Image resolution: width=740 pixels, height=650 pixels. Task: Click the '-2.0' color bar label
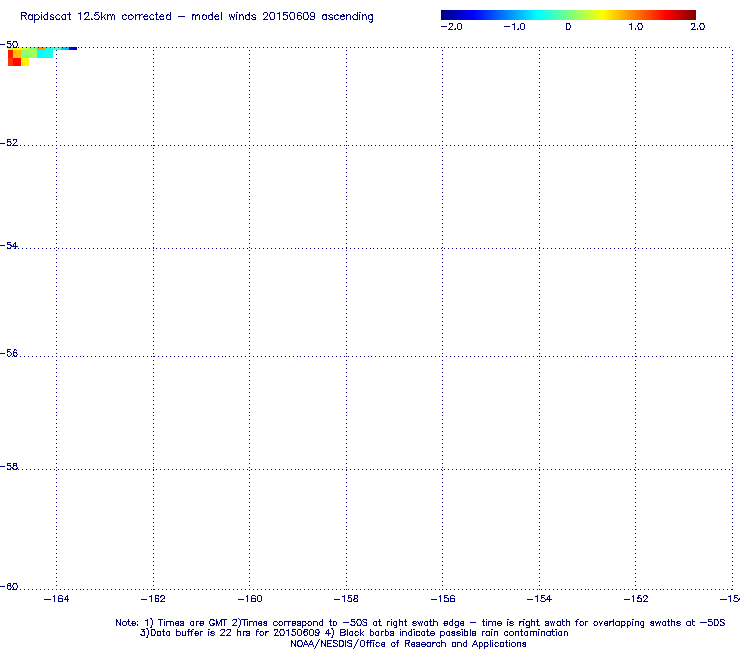click(451, 27)
